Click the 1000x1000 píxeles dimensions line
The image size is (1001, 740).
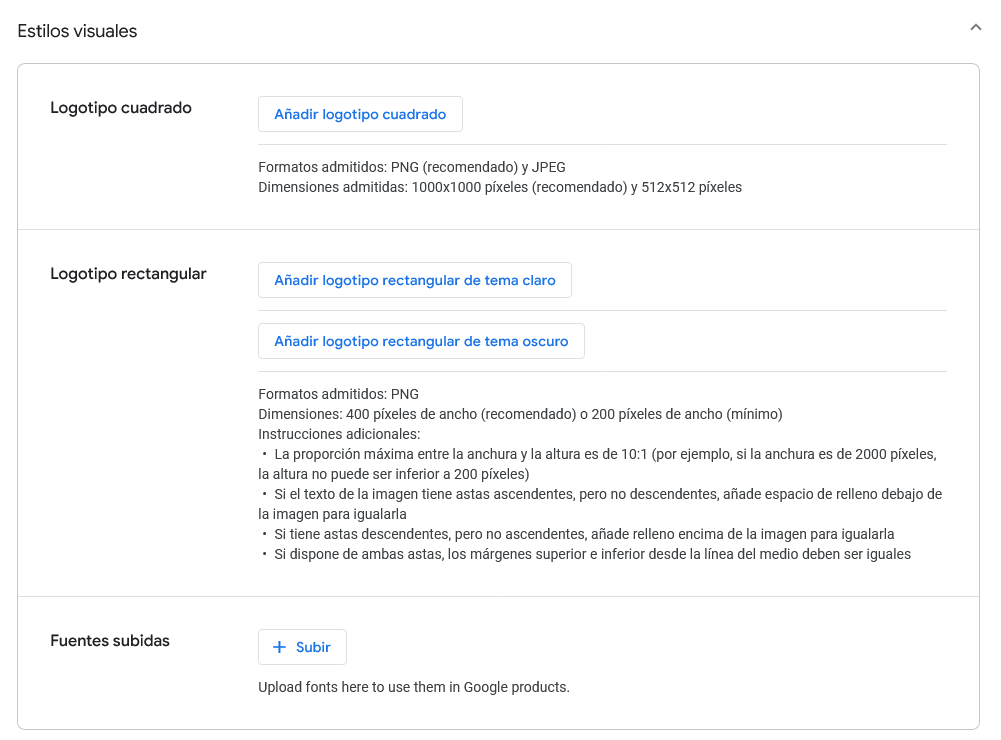500,186
